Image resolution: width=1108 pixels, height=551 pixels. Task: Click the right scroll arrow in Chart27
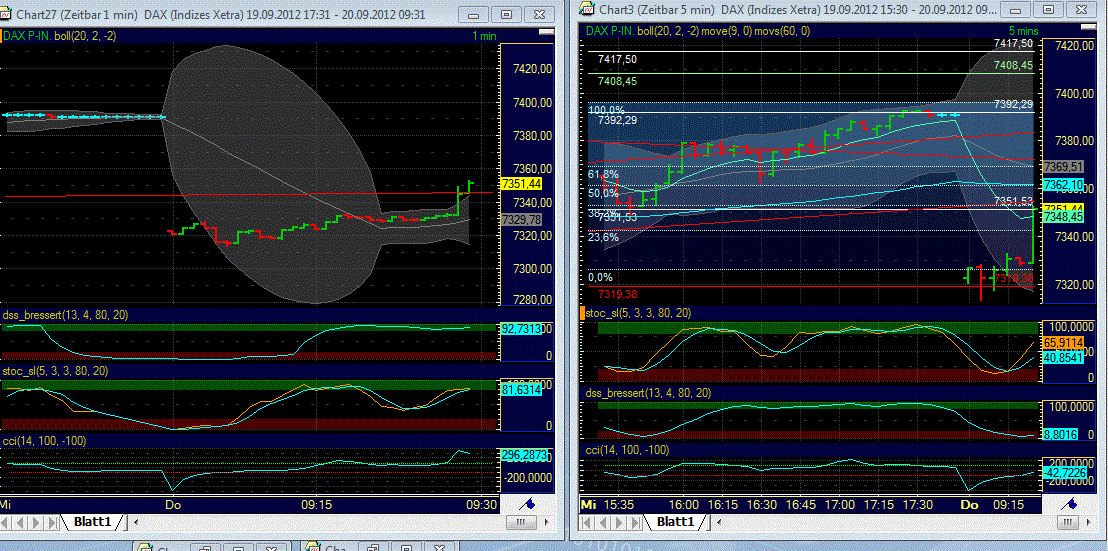click(548, 523)
